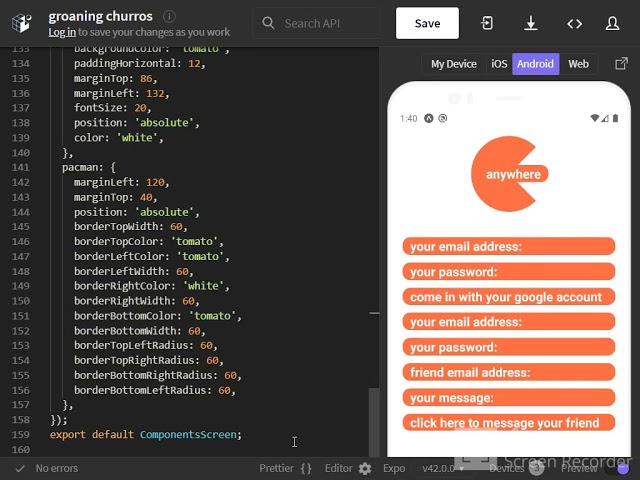Screen dimensions: 640x480
Task: Click the marginTop: 40 code line
Action: (x=116, y=197)
